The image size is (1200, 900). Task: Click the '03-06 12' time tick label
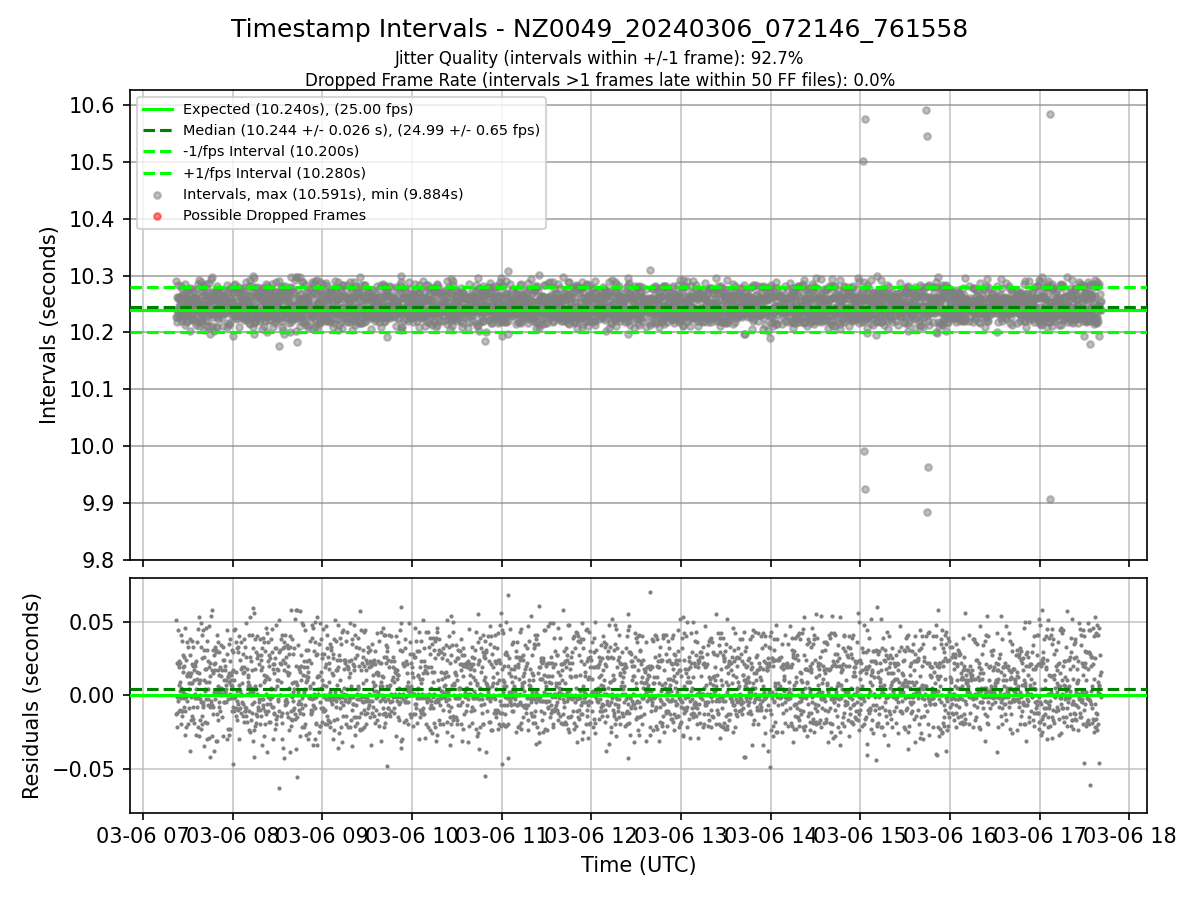point(591,834)
